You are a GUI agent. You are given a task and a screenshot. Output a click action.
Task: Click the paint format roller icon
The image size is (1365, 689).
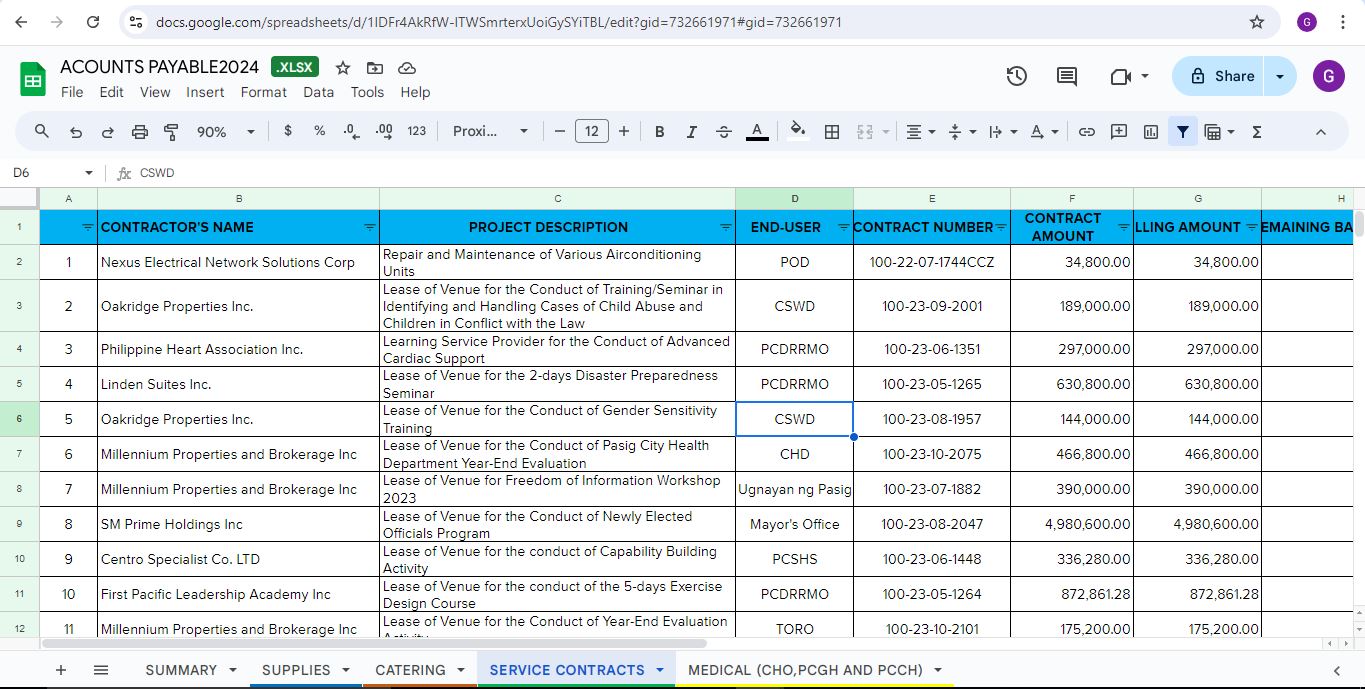click(x=171, y=132)
